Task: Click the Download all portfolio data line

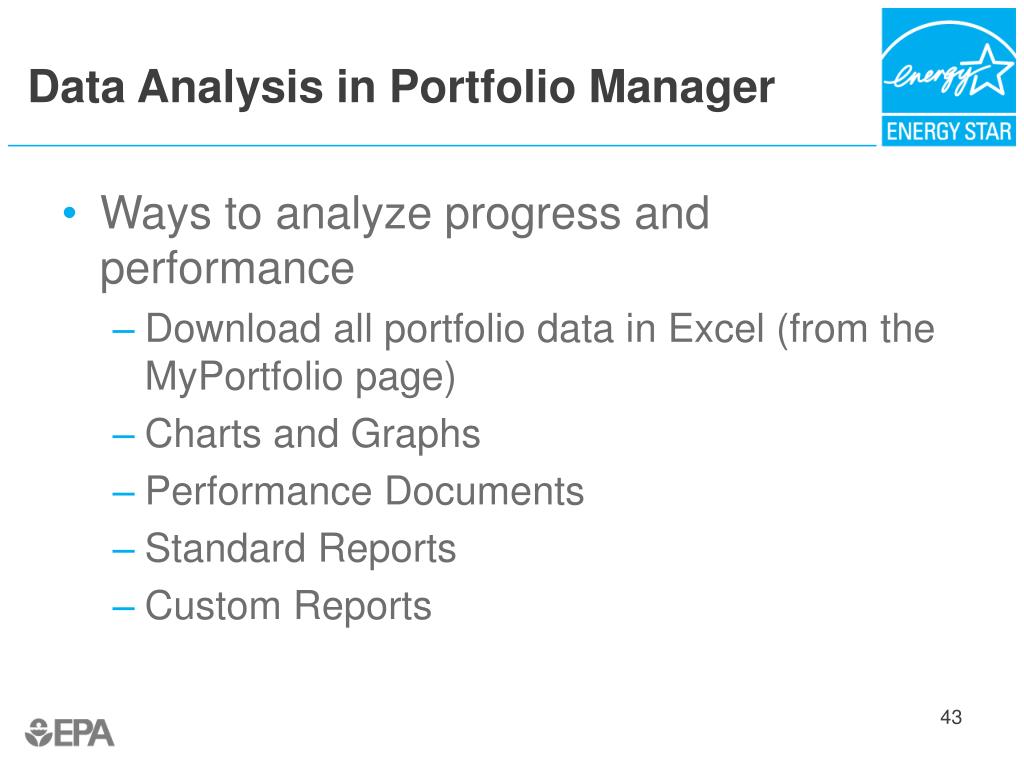Action: [540, 328]
